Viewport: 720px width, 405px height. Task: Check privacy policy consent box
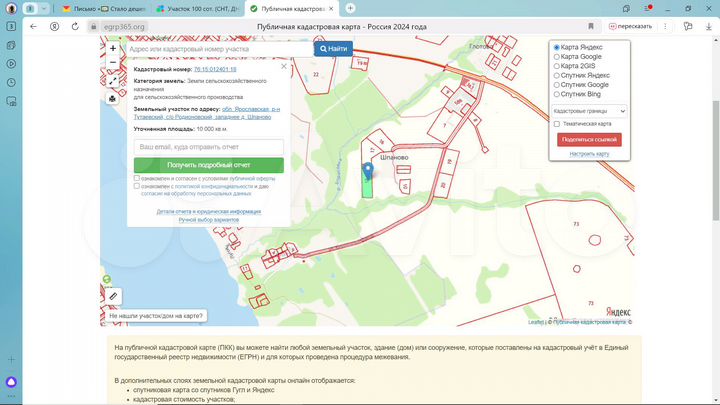coord(136,186)
